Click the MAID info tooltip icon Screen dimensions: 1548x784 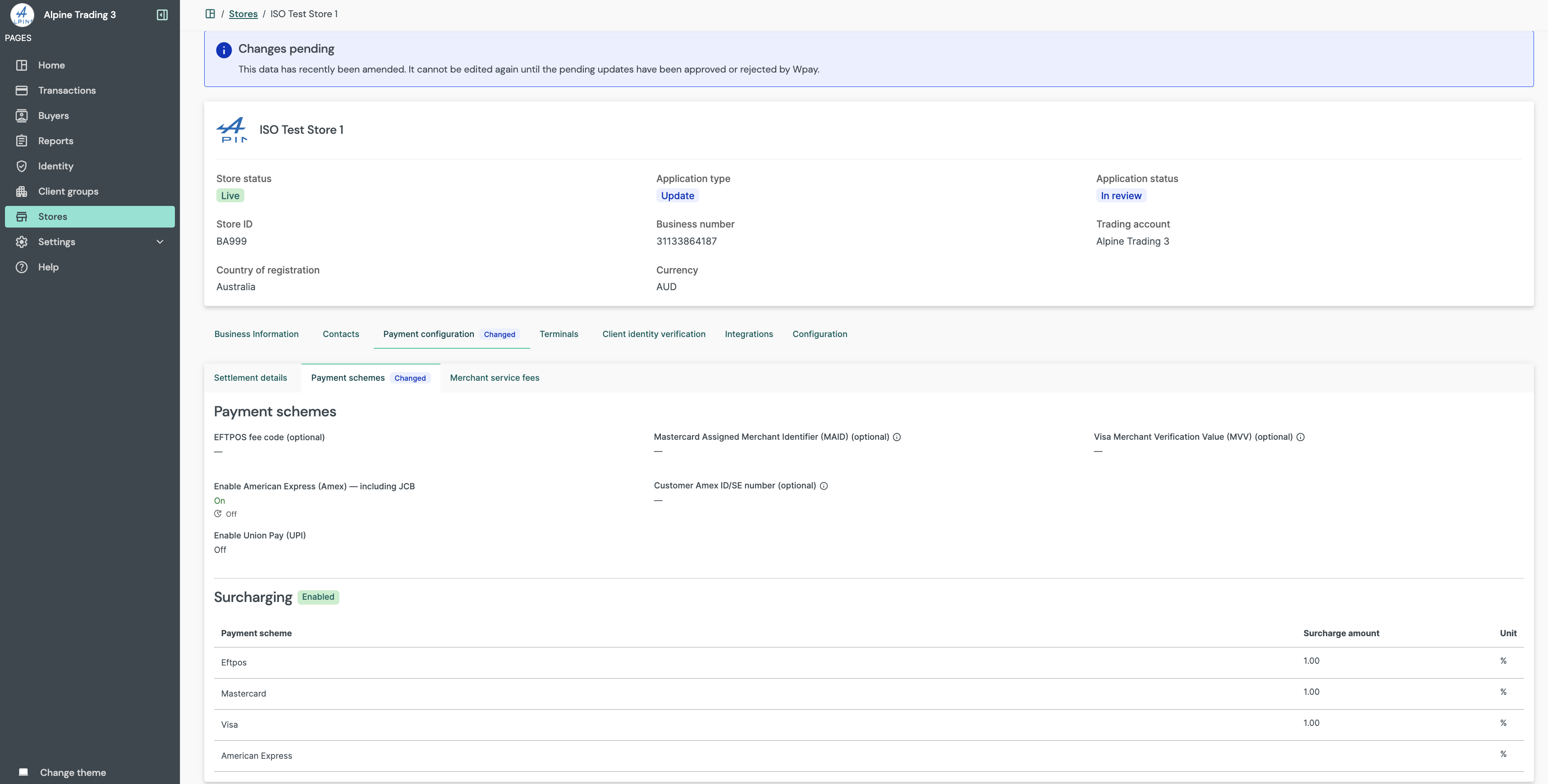pos(897,437)
